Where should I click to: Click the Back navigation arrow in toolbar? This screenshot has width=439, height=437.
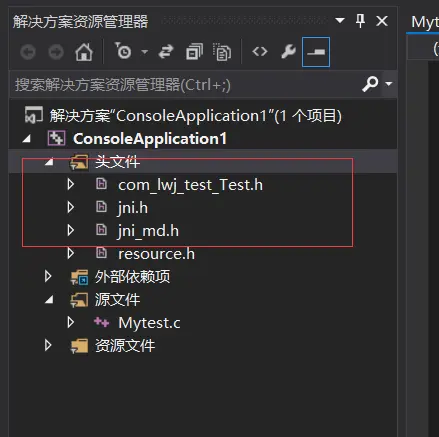point(28,52)
